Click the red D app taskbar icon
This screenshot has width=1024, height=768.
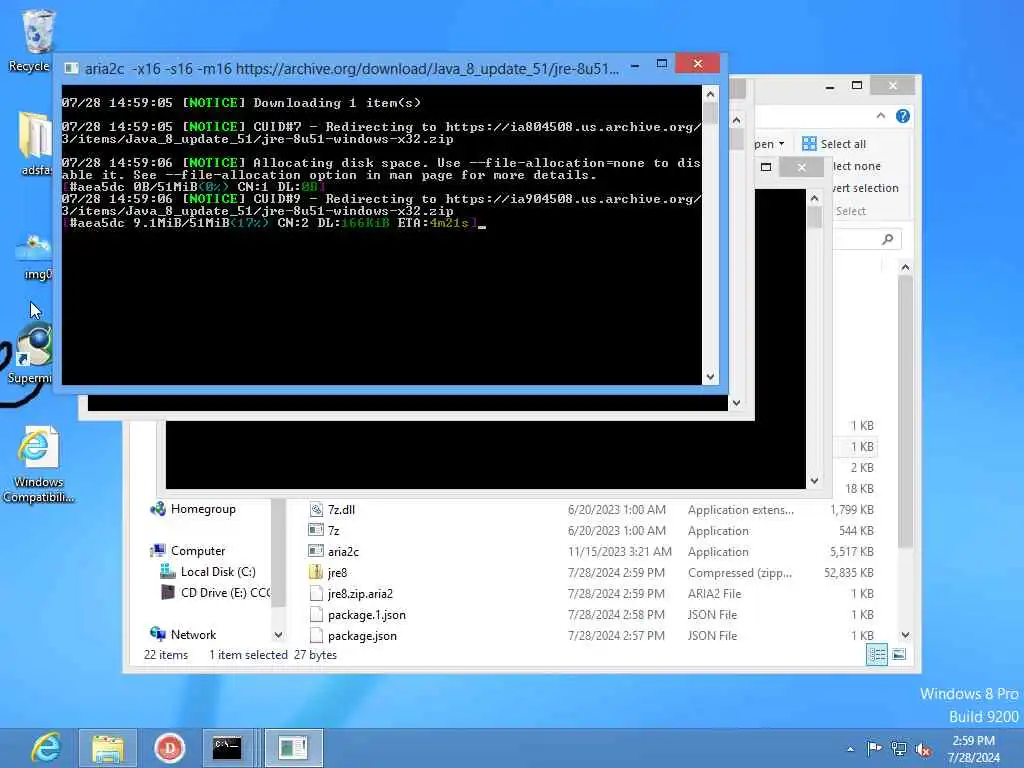click(x=169, y=748)
